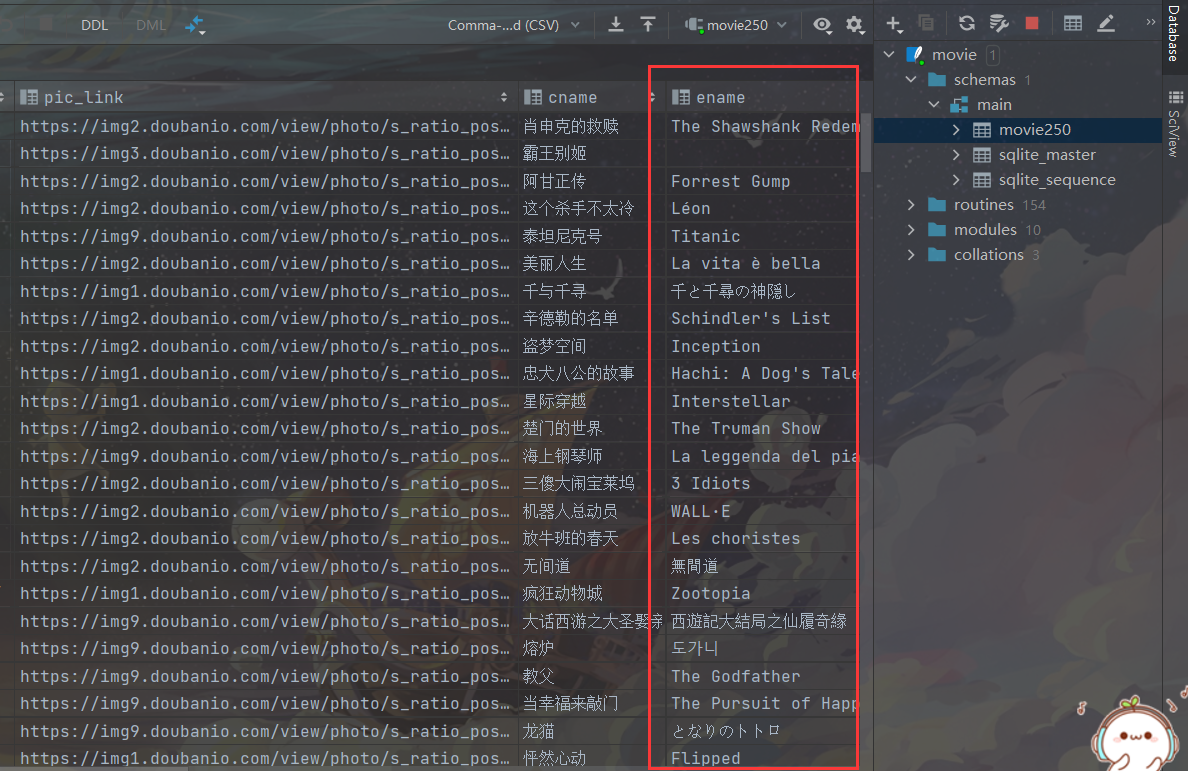Image resolution: width=1188 pixels, height=771 pixels.
Task: Click the import data upload icon
Action: tap(648, 24)
